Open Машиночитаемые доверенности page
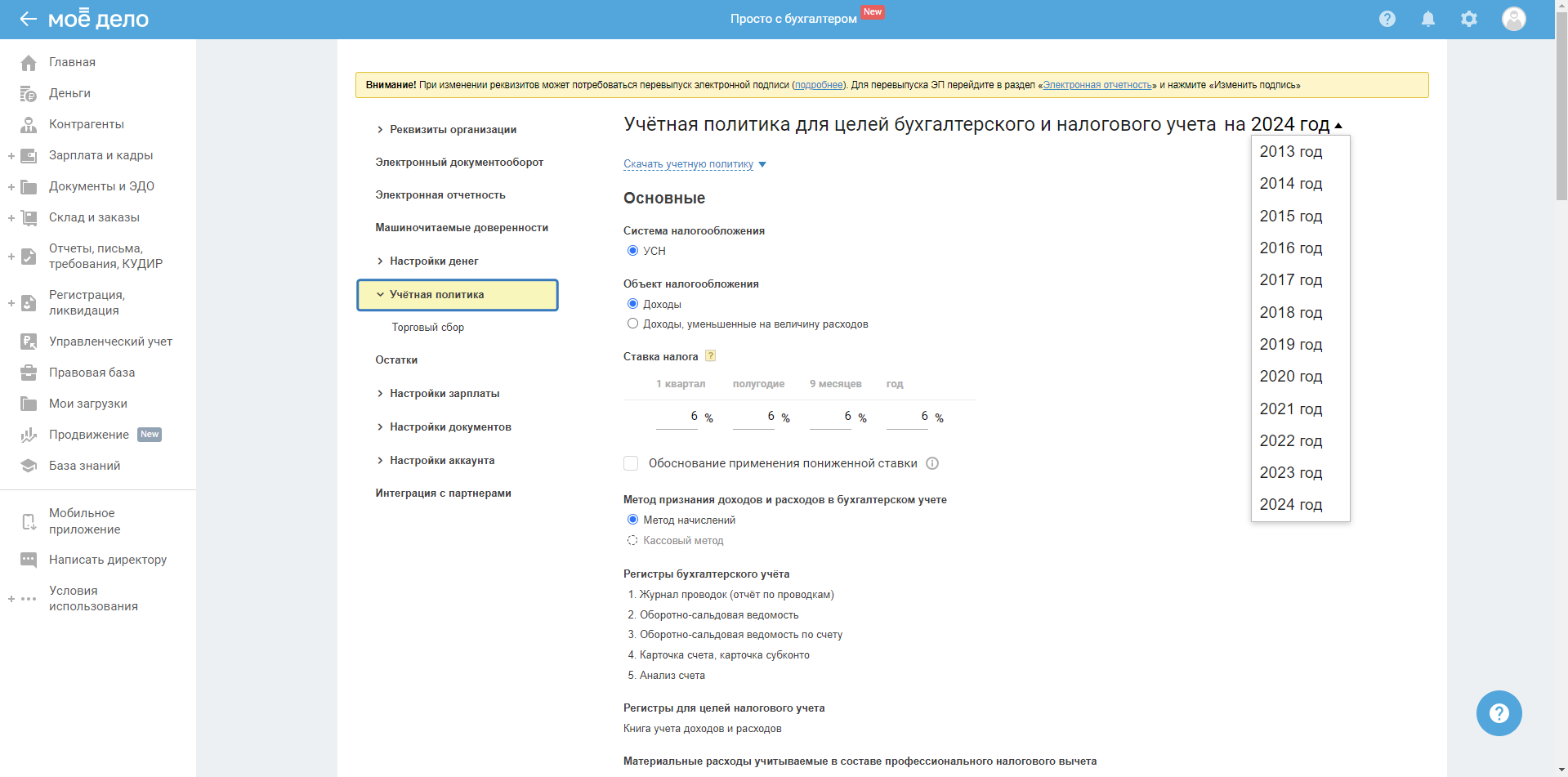 [x=462, y=228]
